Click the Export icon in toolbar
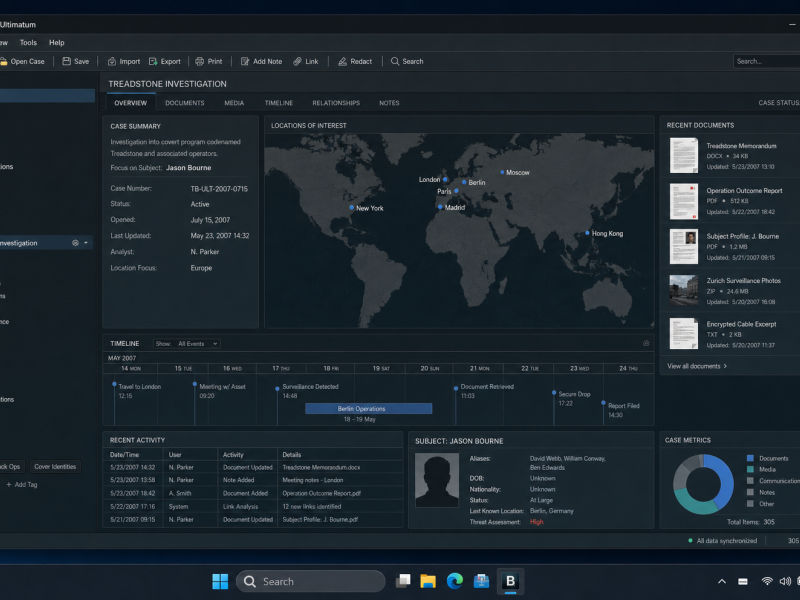This screenshot has width=800, height=600. [153, 61]
